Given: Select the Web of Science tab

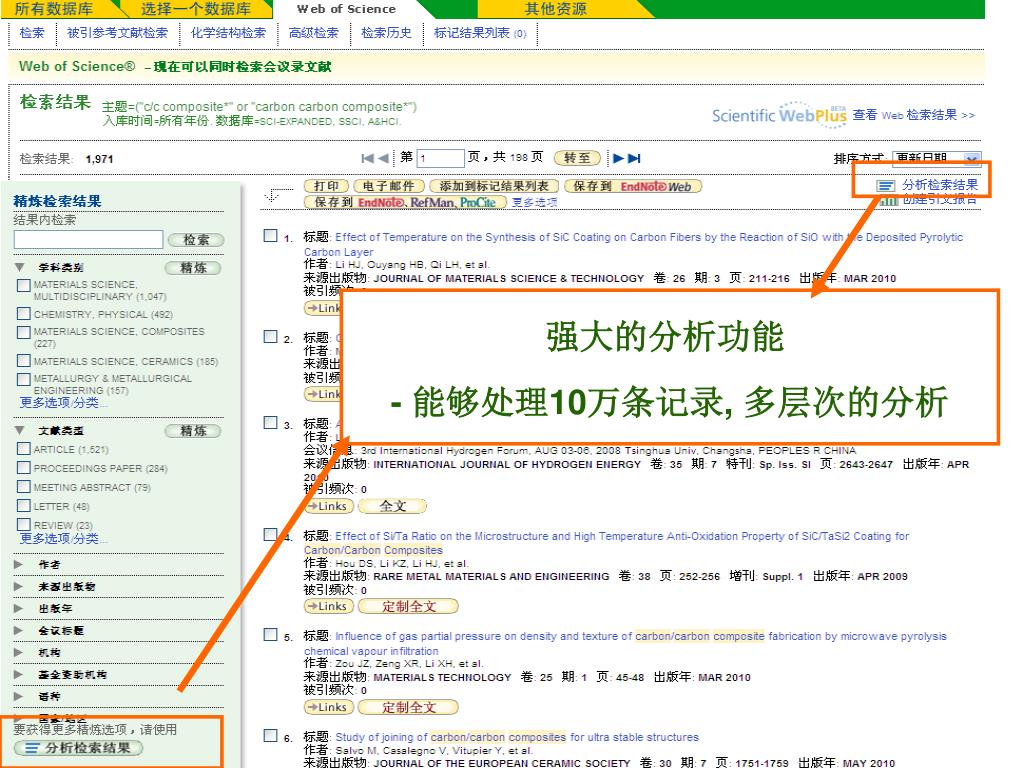Looking at the screenshot, I should click(x=346, y=9).
